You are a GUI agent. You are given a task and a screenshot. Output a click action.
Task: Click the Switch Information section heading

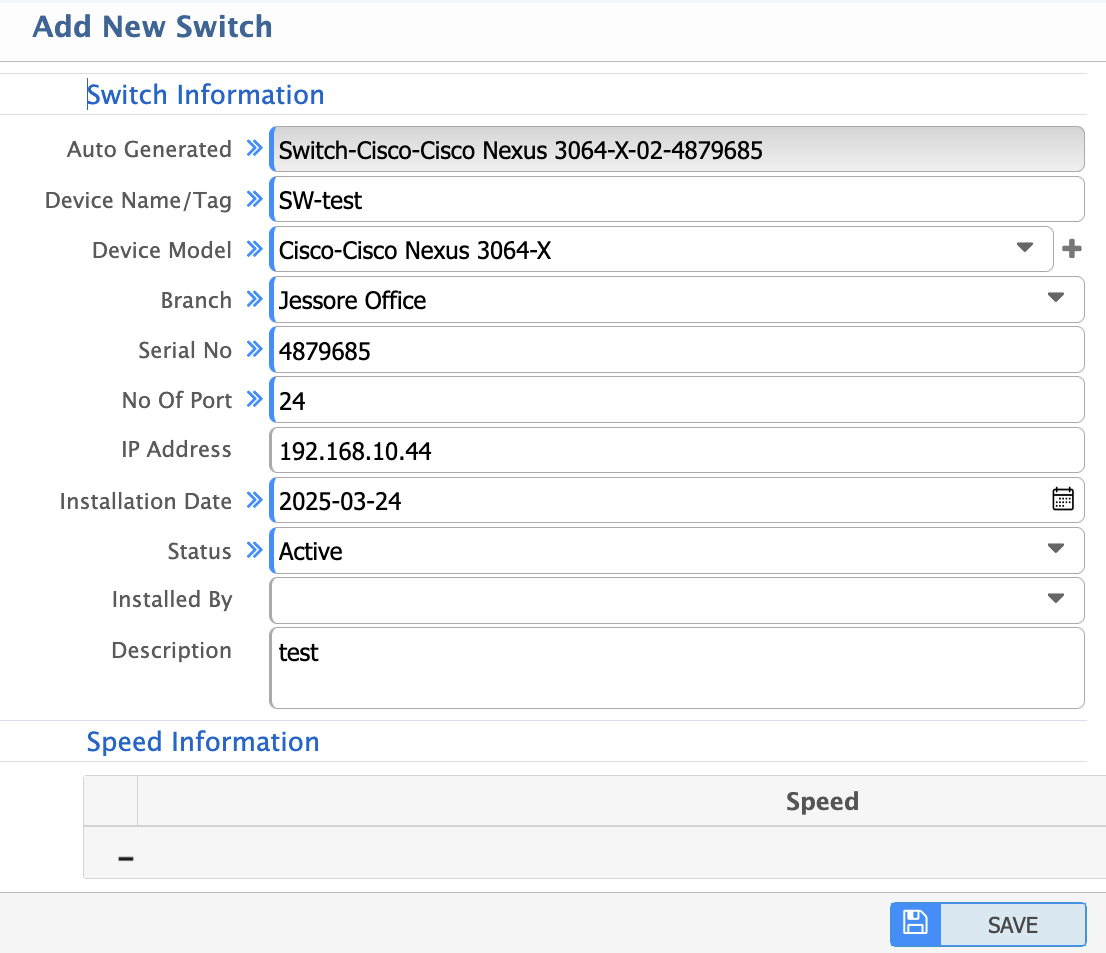(205, 95)
